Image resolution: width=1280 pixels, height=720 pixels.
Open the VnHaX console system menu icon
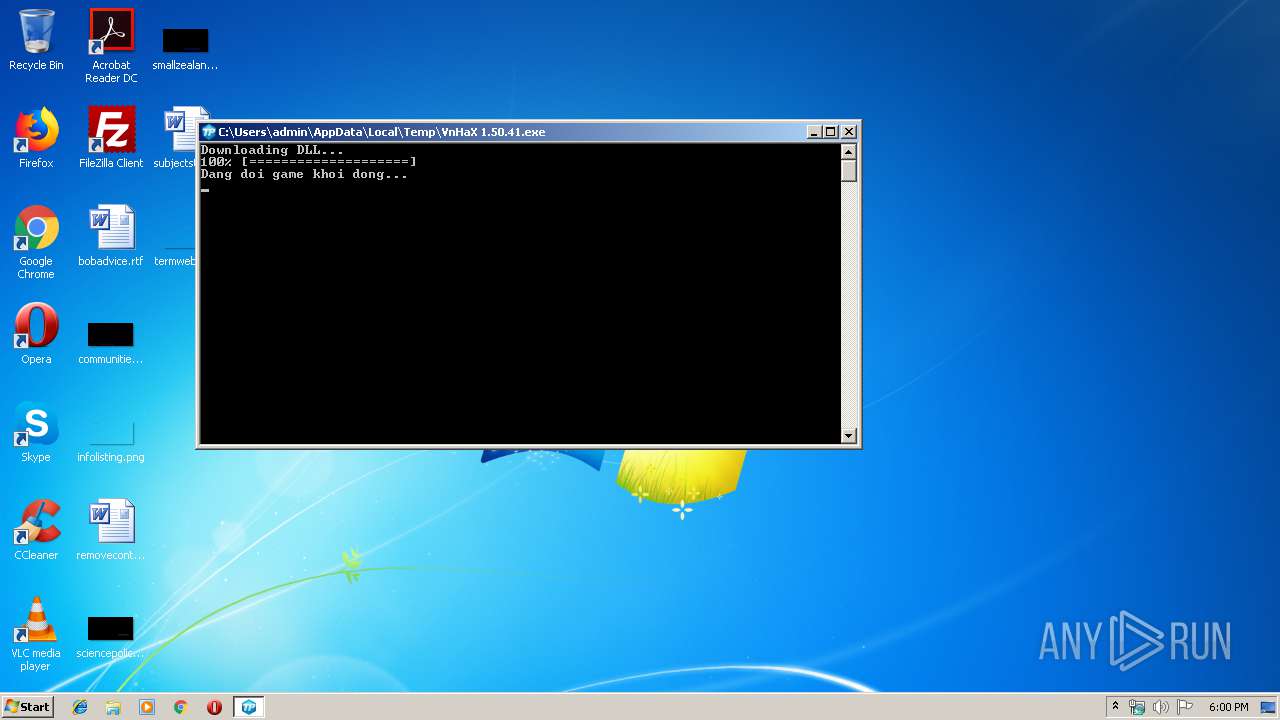click(209, 132)
